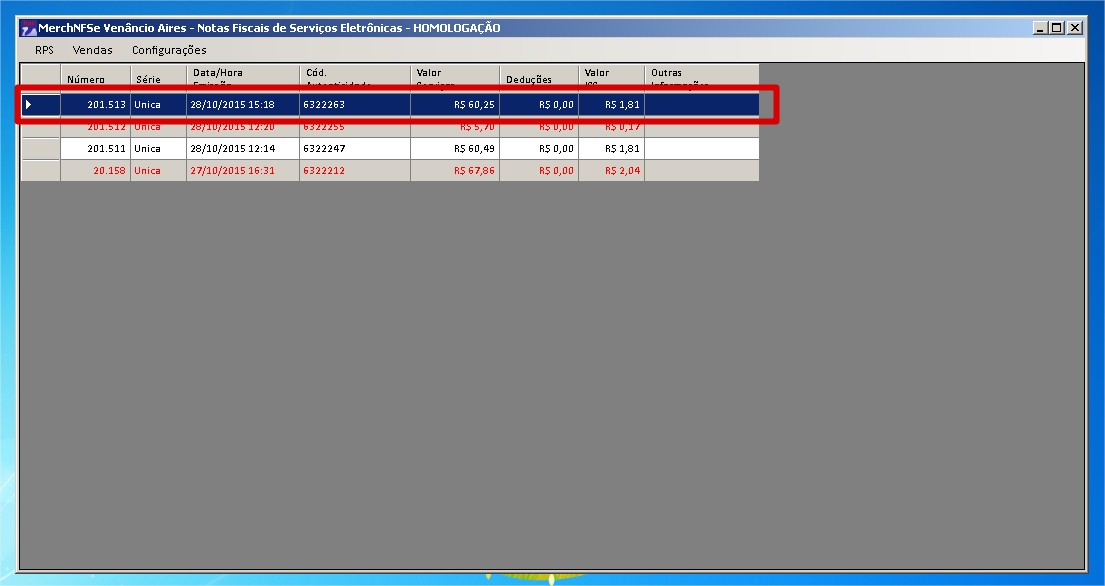Open the RPS menu
Image resolution: width=1105 pixels, height=586 pixels.
tap(44, 50)
